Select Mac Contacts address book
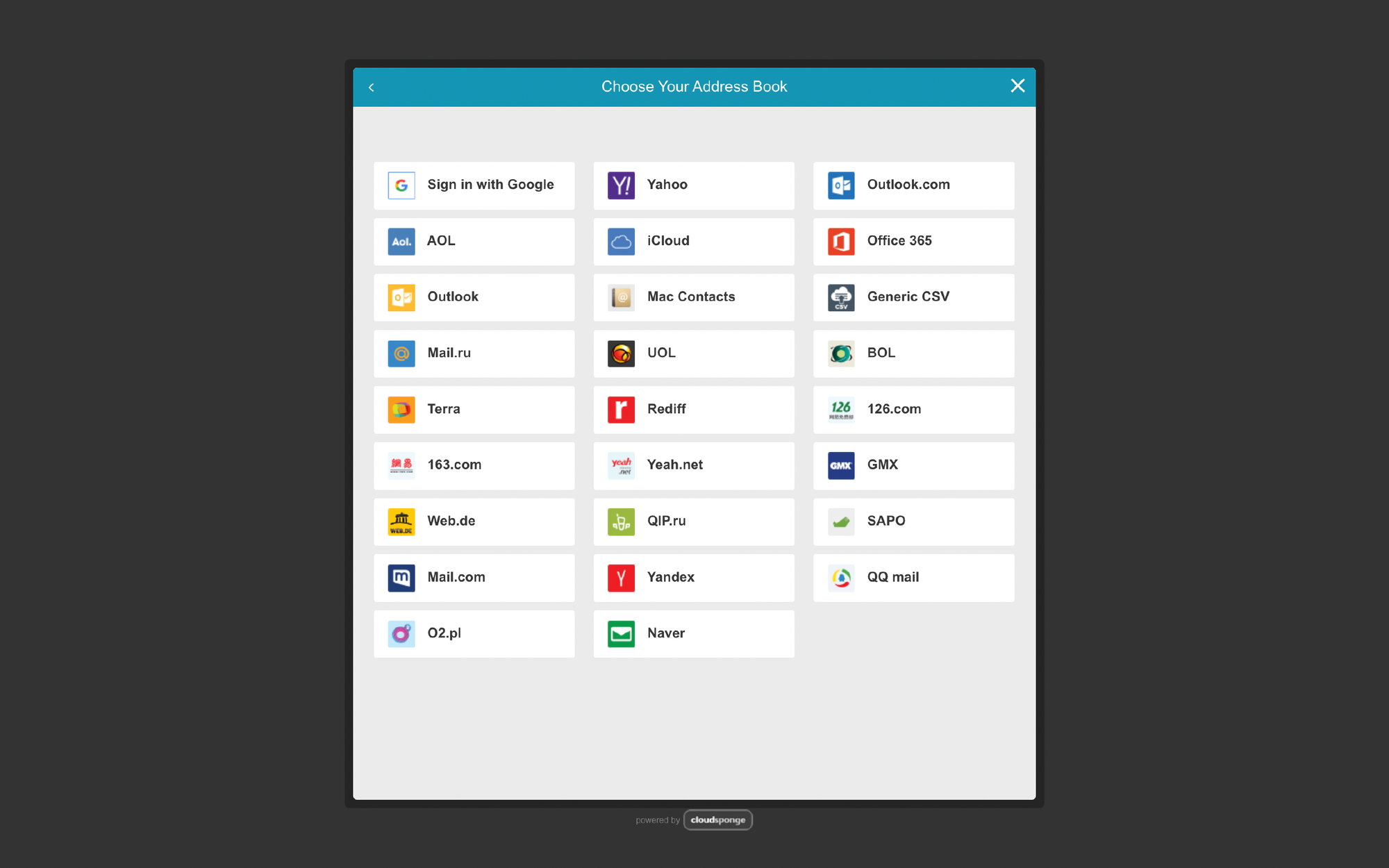Screen dimensions: 1389x868 pos(694,296)
